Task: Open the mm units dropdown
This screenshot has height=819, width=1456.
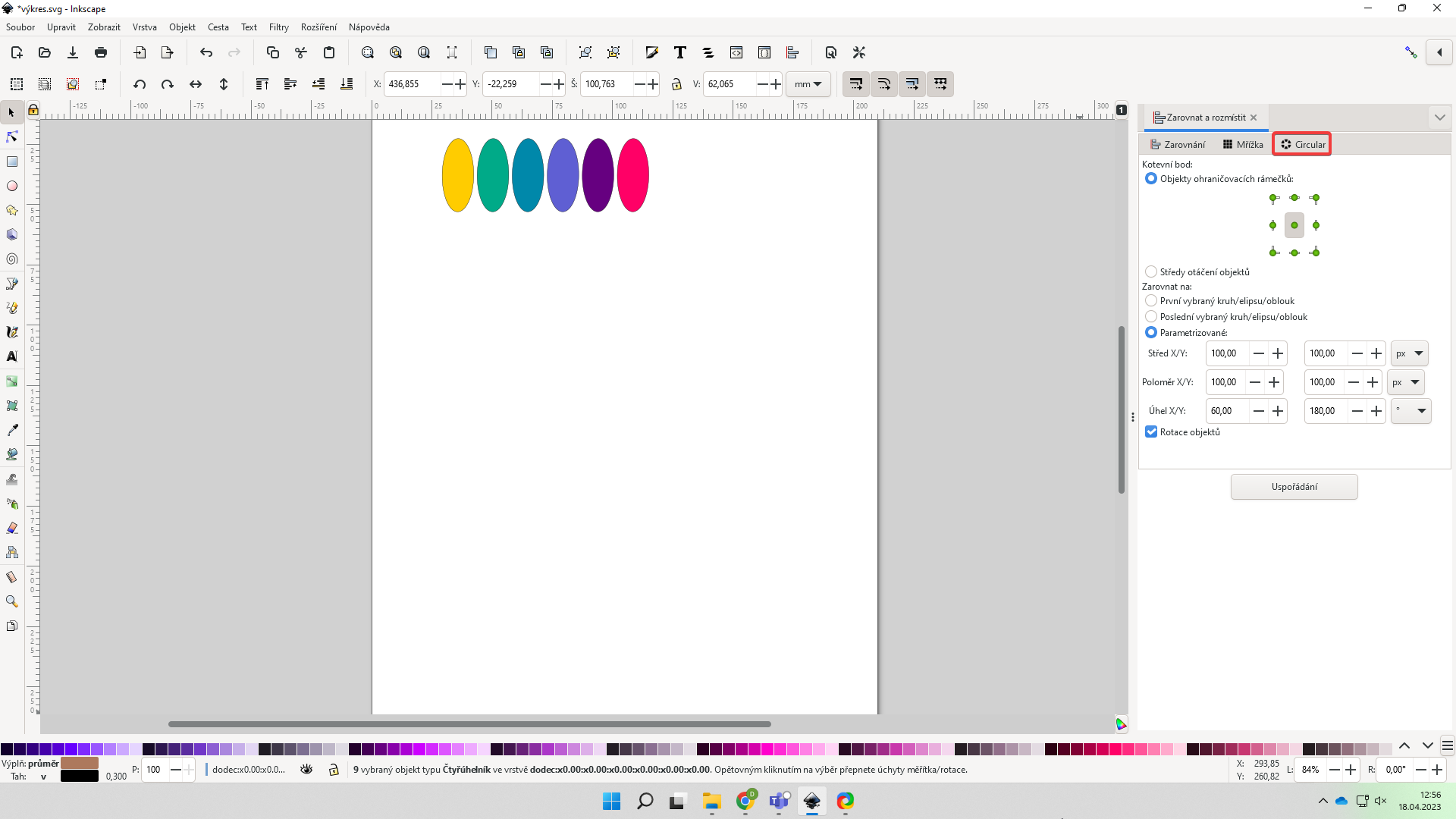Action: 808,84
